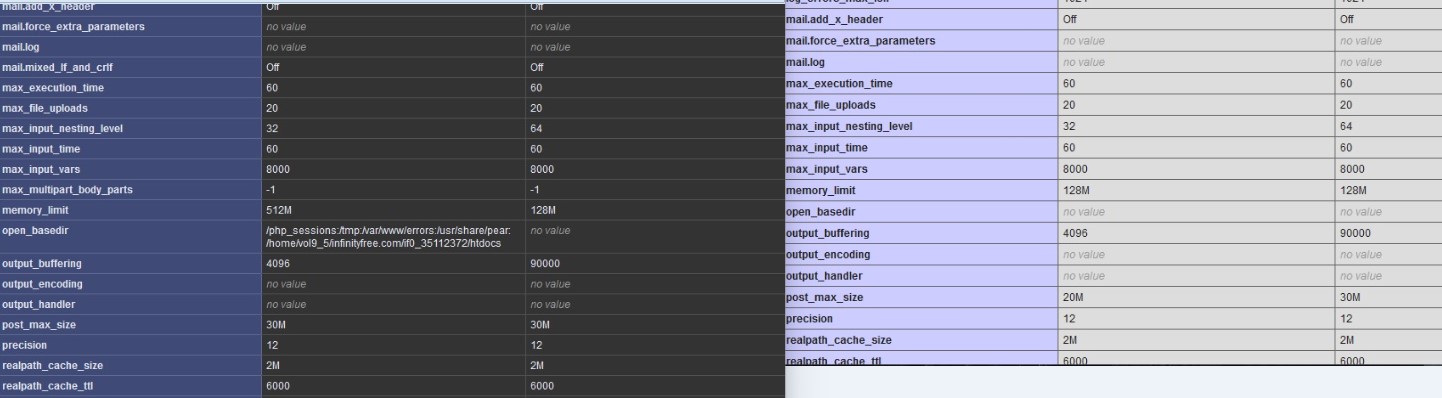Select mail.force_extra_parameters label in light table
This screenshot has width=1442, height=398.
coord(861,41)
